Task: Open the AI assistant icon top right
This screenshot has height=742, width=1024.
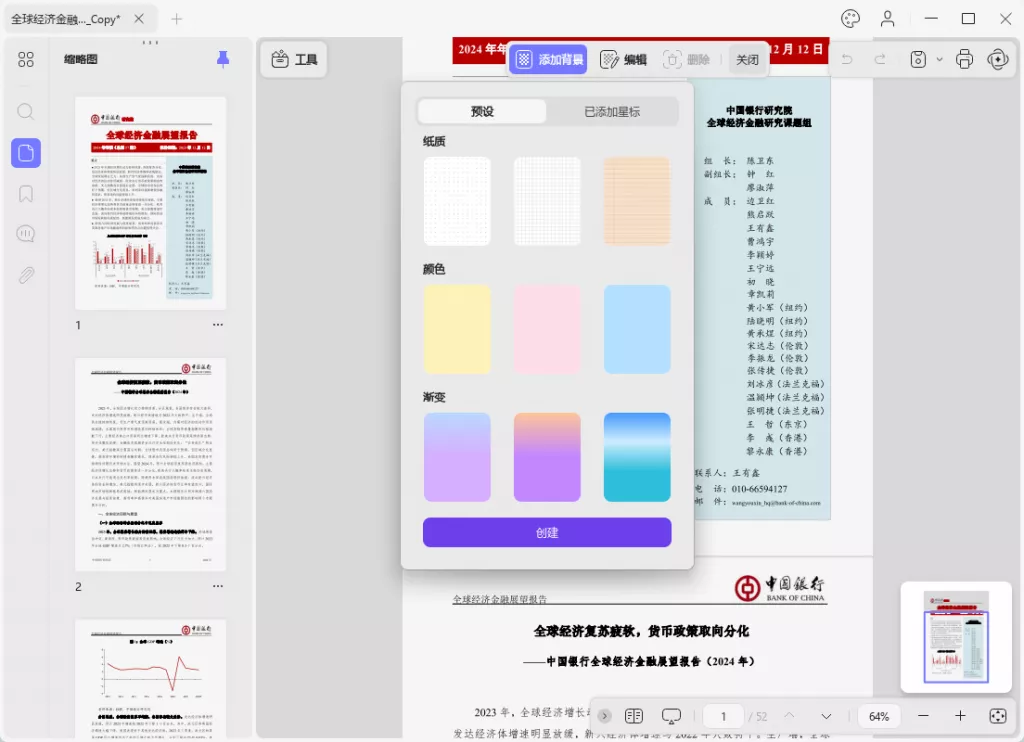Action: (998, 59)
